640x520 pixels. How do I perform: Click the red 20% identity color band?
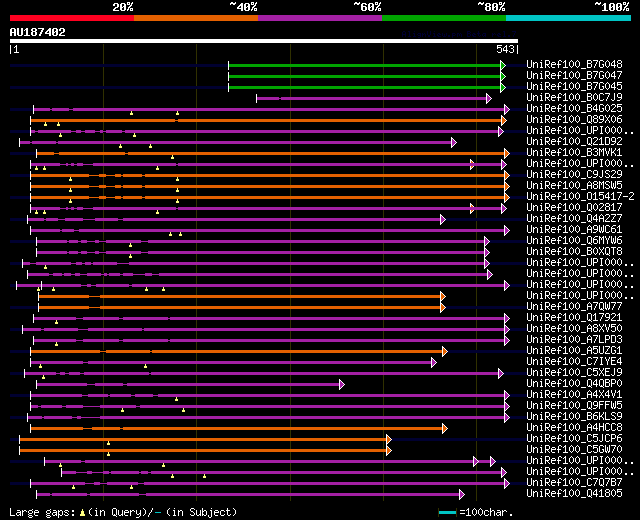[x=72, y=18]
